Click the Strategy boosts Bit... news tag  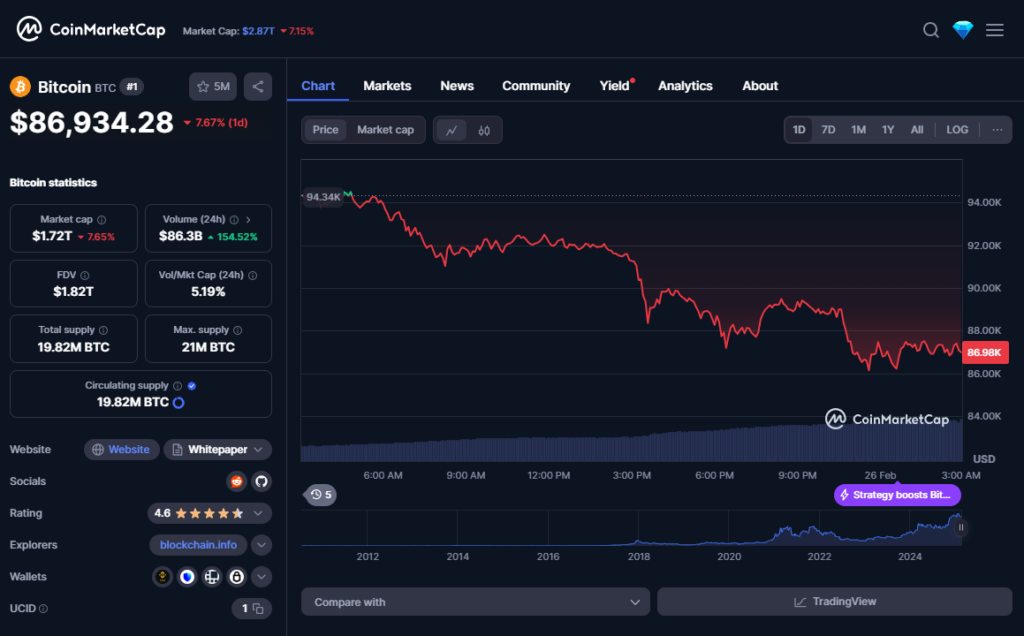click(897, 495)
